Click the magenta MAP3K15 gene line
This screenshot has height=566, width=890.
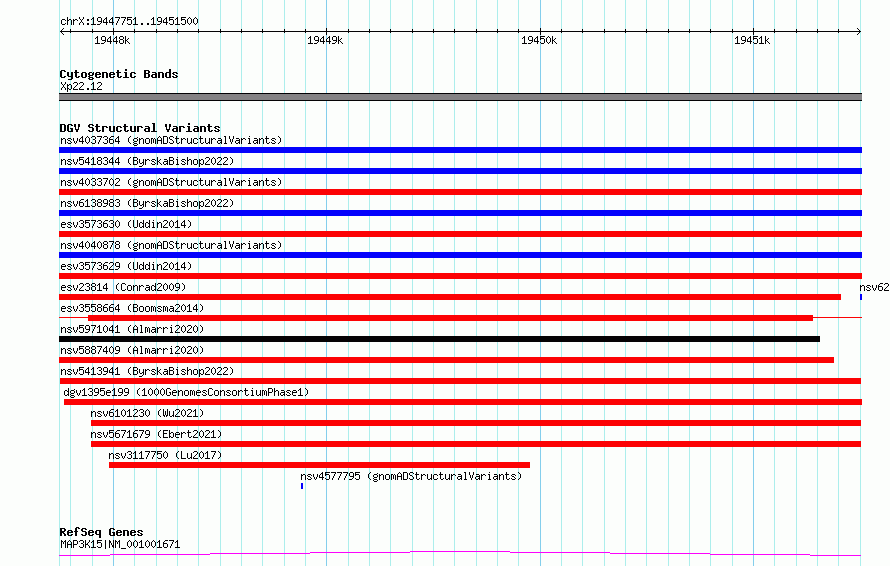tap(460, 553)
